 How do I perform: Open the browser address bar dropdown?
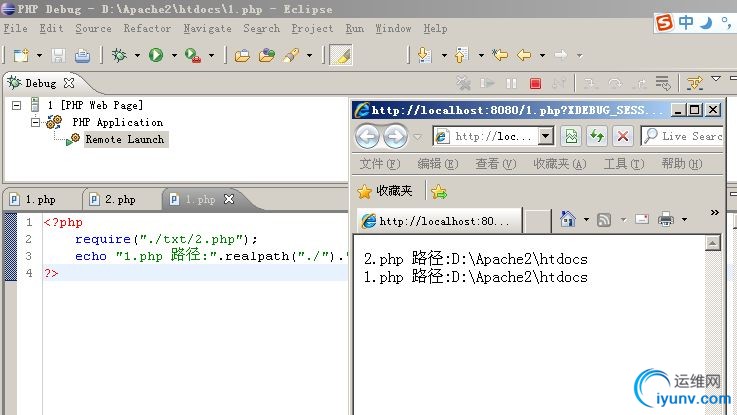pos(545,136)
